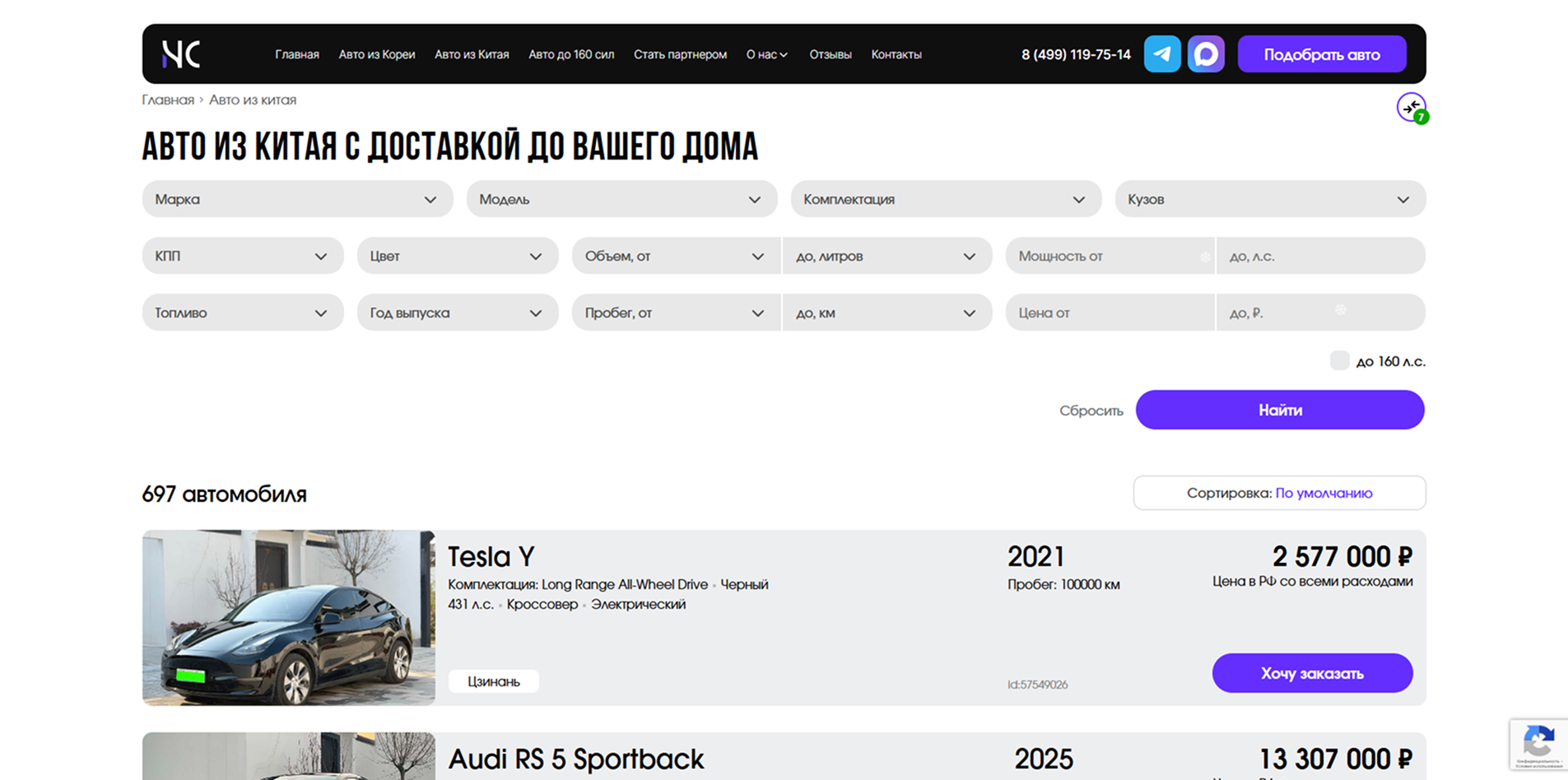This screenshot has height=780, width=1568.
Task: Open the Контакты page
Action: [x=896, y=53]
